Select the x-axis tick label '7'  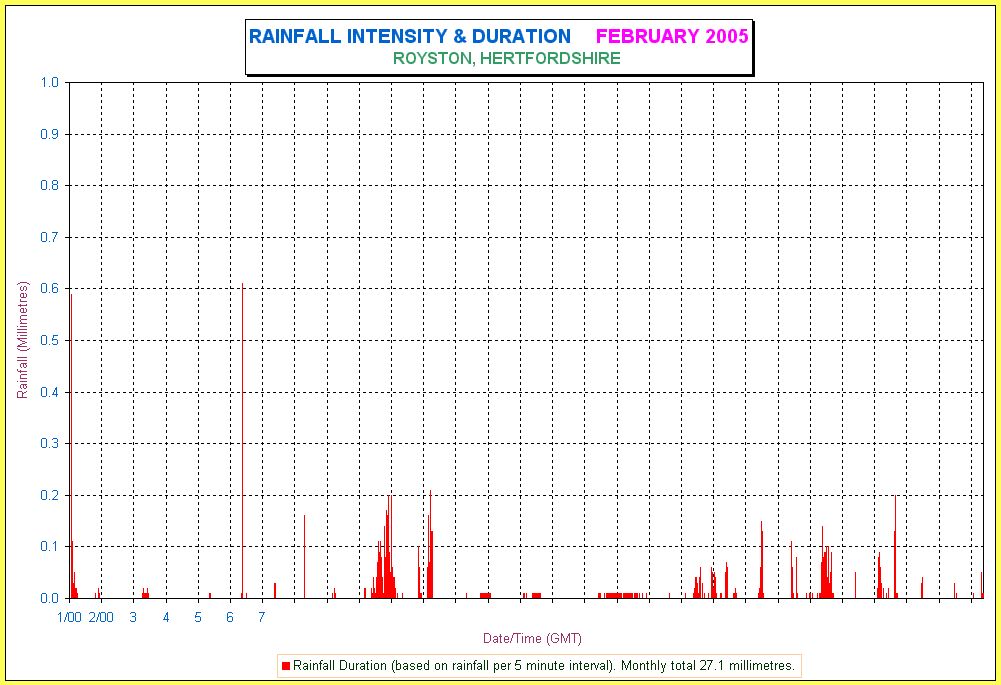(x=262, y=617)
